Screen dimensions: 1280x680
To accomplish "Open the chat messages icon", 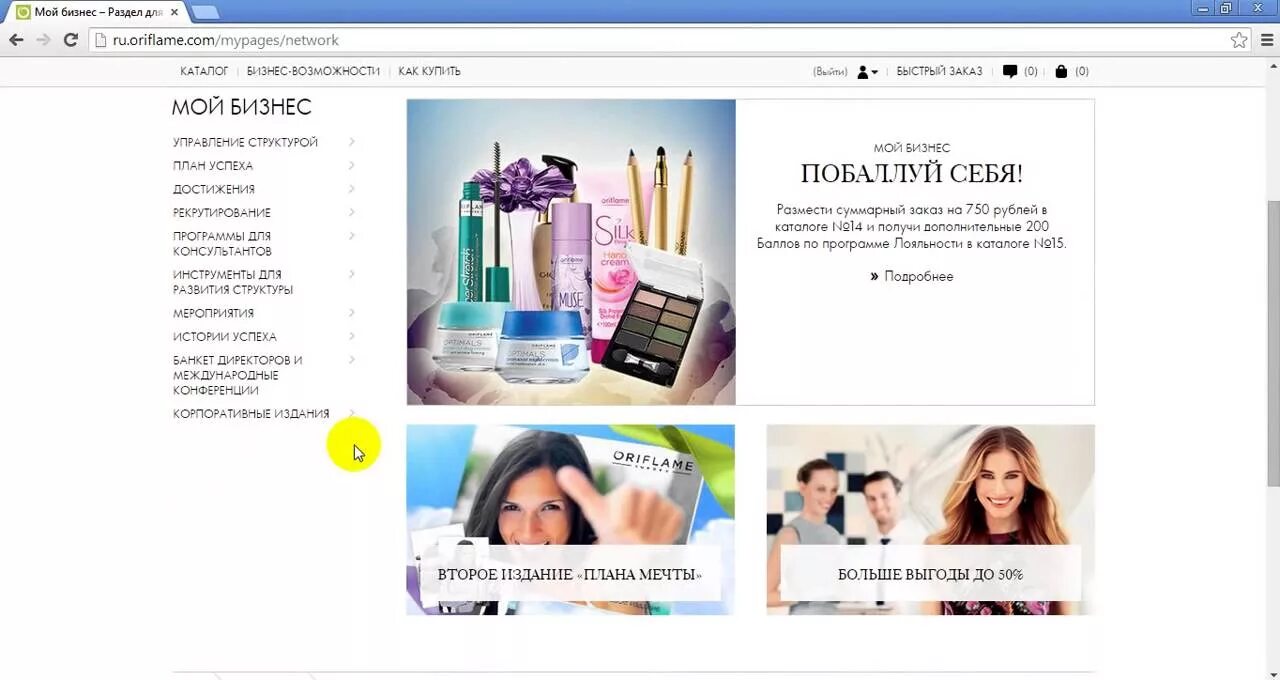I will click(1010, 72).
